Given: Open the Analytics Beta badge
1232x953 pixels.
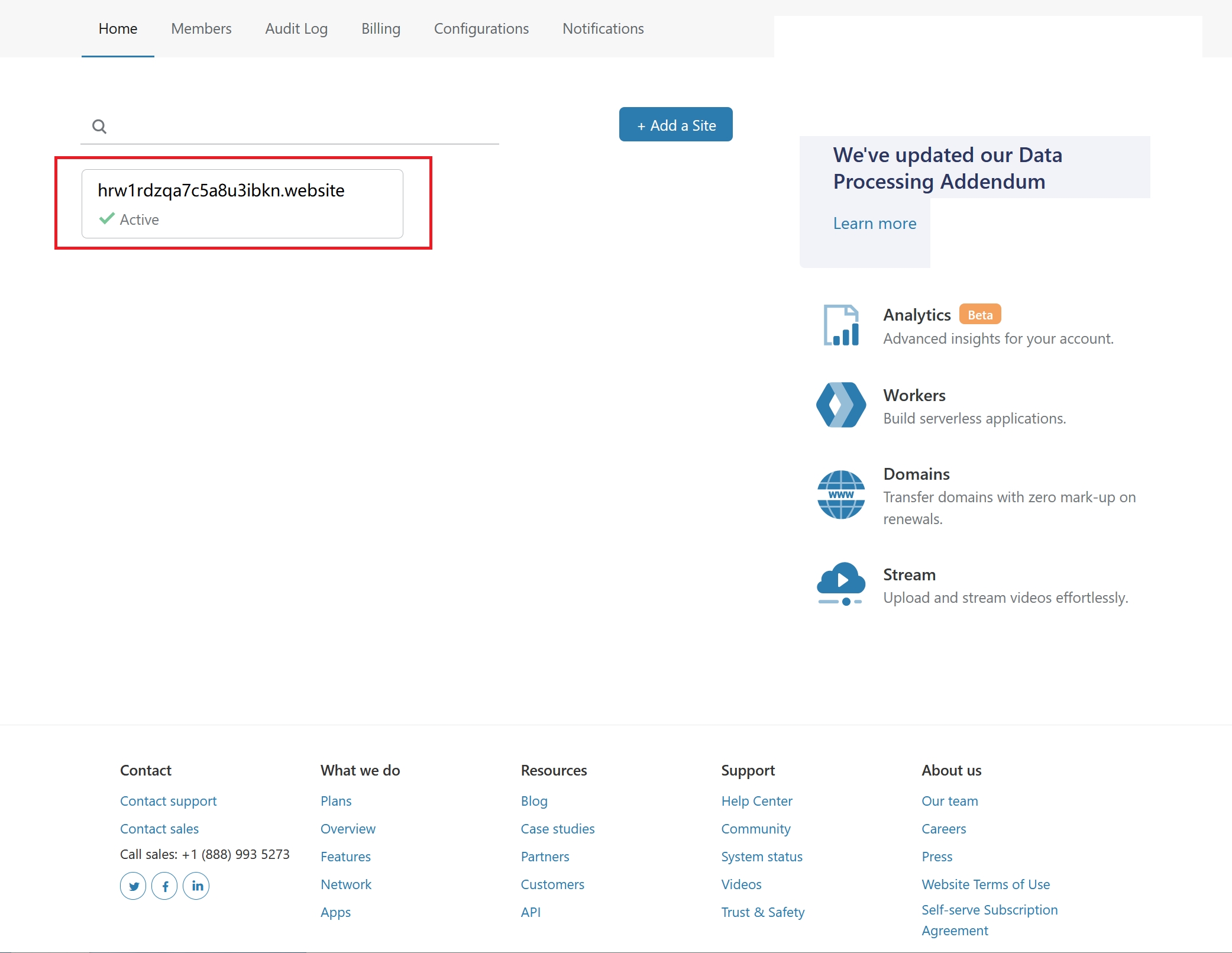Looking at the screenshot, I should [x=979, y=315].
